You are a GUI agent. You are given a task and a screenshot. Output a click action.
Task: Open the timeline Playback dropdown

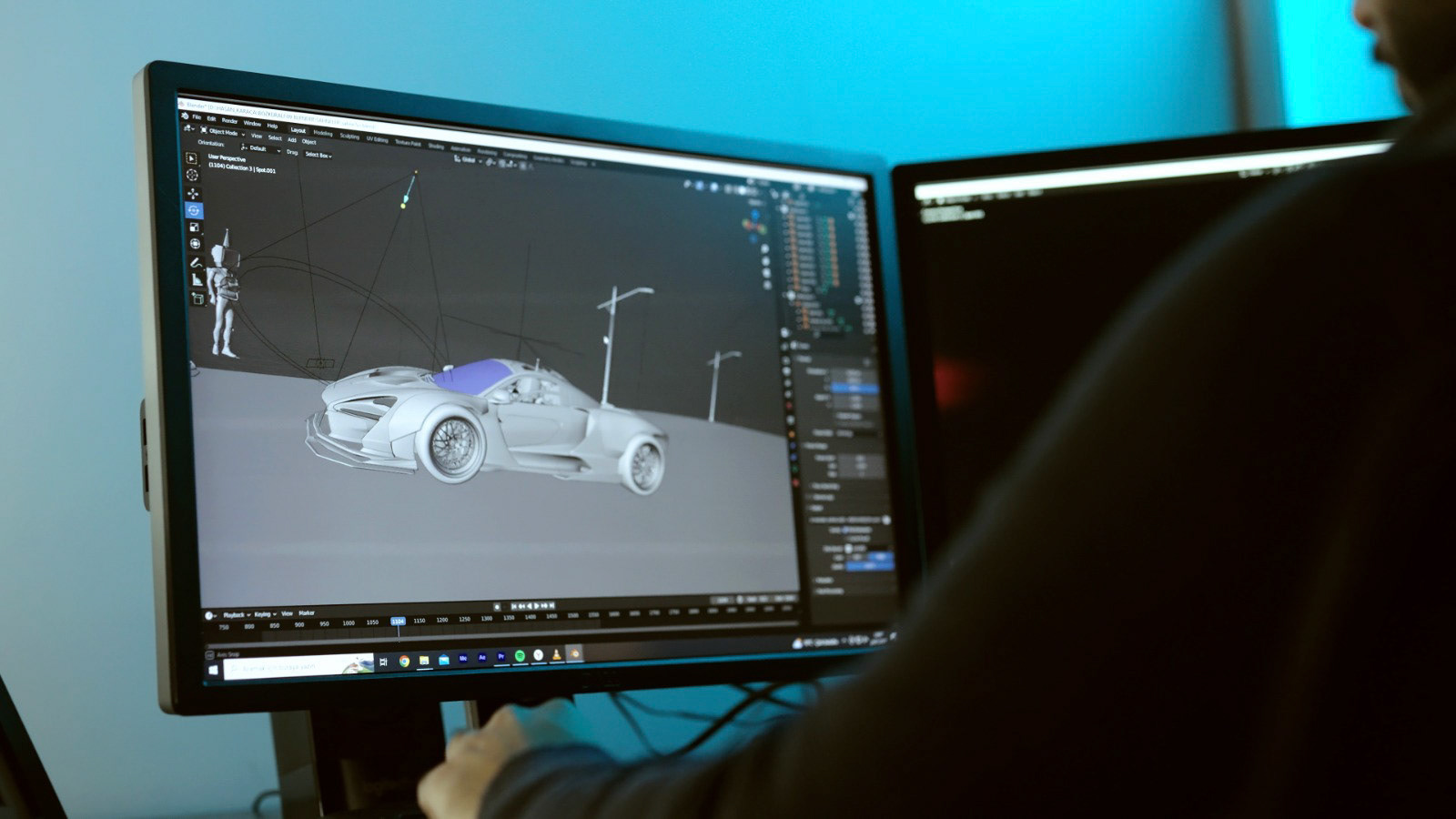pos(237,615)
